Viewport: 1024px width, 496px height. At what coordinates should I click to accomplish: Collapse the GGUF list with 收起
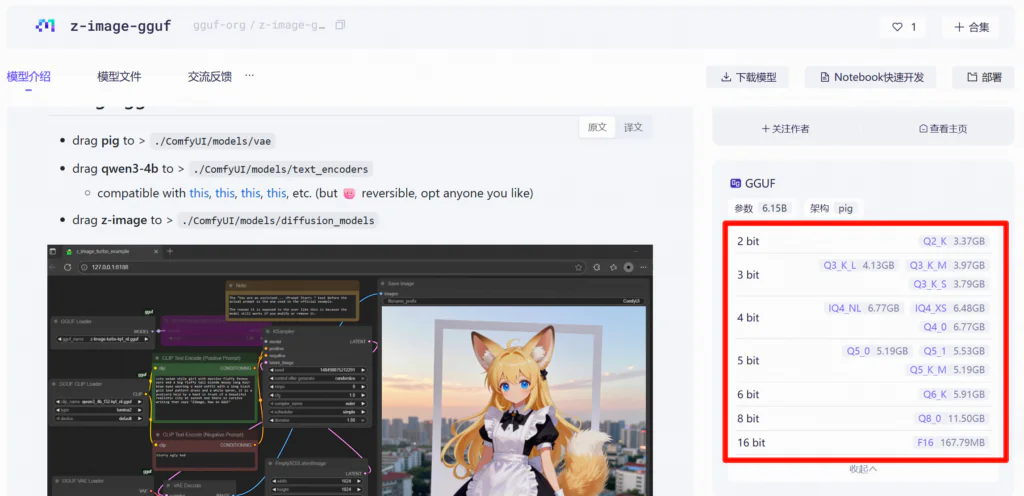coord(863,469)
